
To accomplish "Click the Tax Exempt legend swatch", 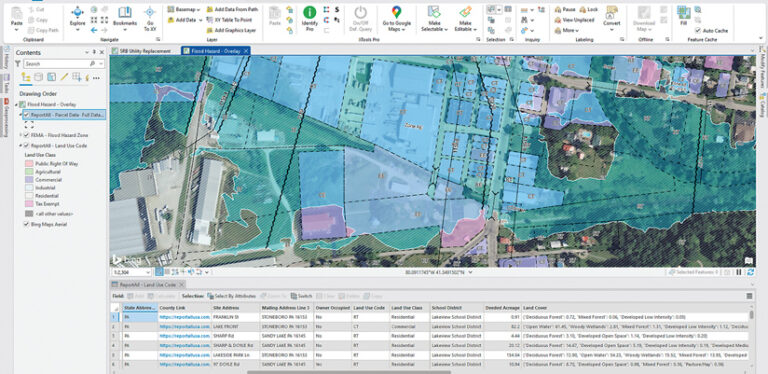I will [29, 203].
